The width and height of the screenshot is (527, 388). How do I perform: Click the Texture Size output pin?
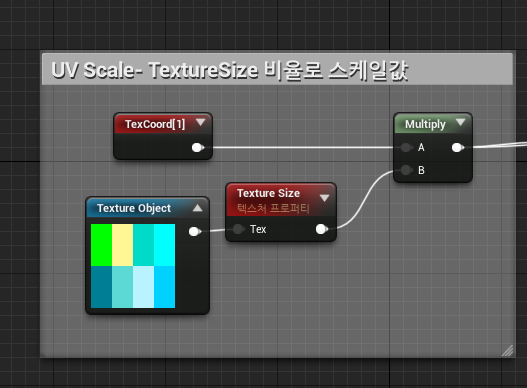[322, 229]
